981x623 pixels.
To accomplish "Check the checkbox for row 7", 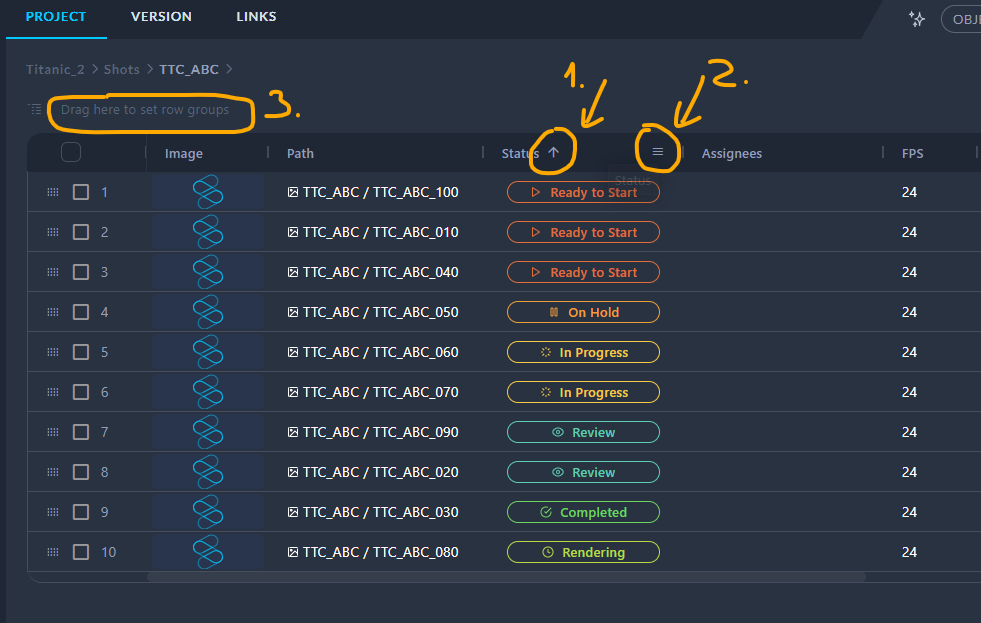I will point(81,432).
